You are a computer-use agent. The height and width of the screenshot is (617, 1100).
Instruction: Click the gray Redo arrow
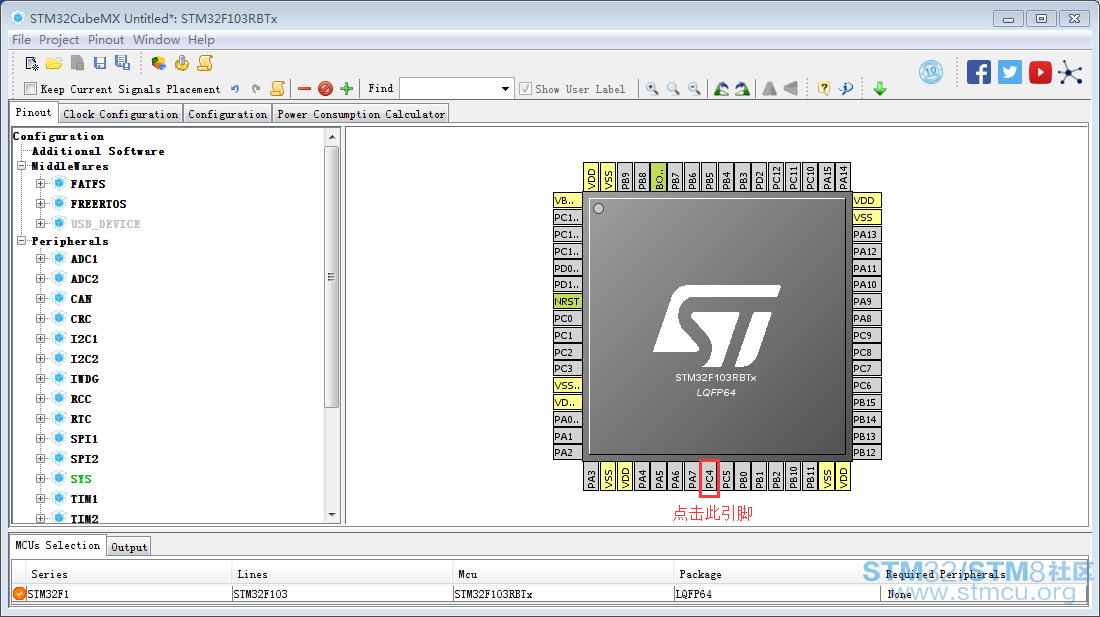(256, 89)
